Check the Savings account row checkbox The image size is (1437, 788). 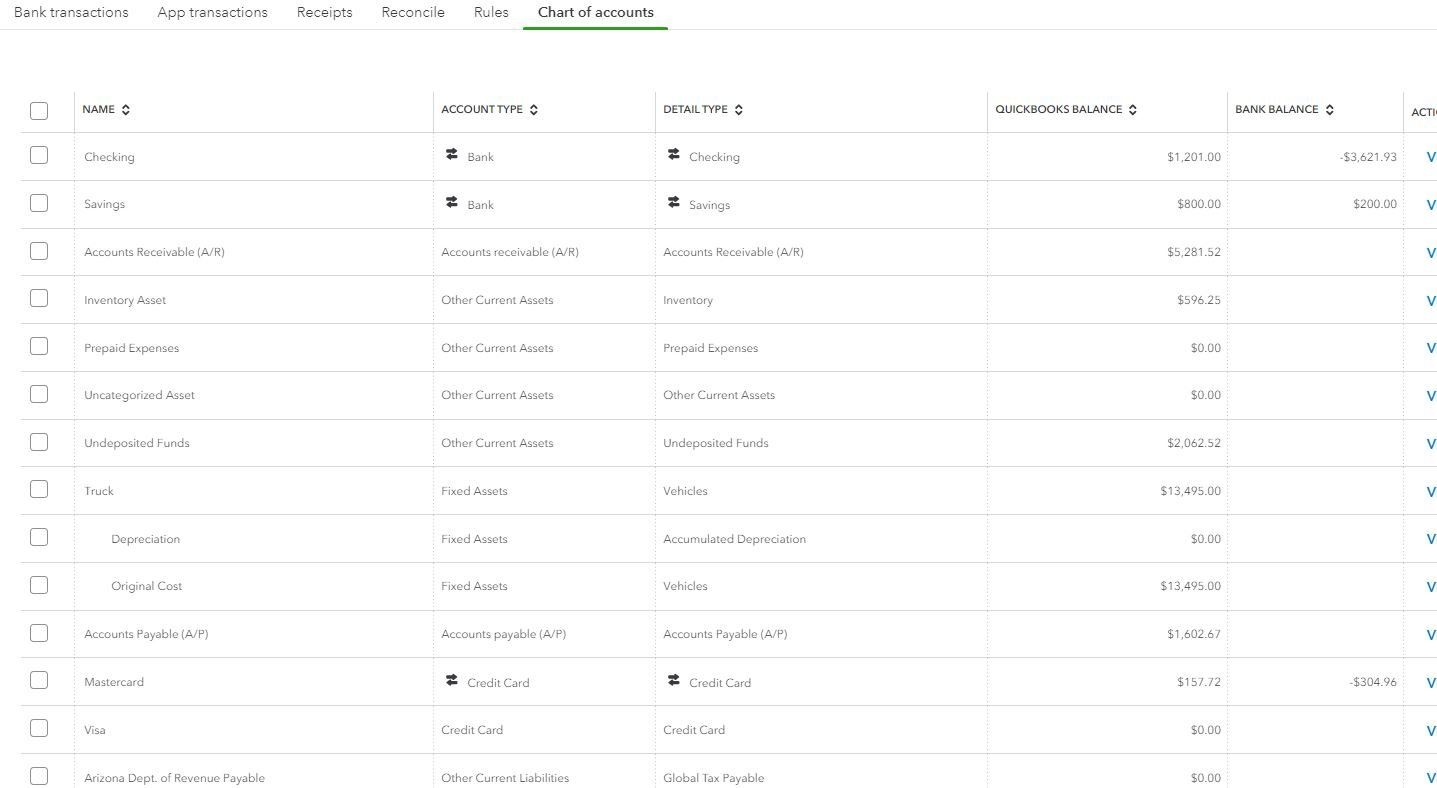(x=39, y=203)
